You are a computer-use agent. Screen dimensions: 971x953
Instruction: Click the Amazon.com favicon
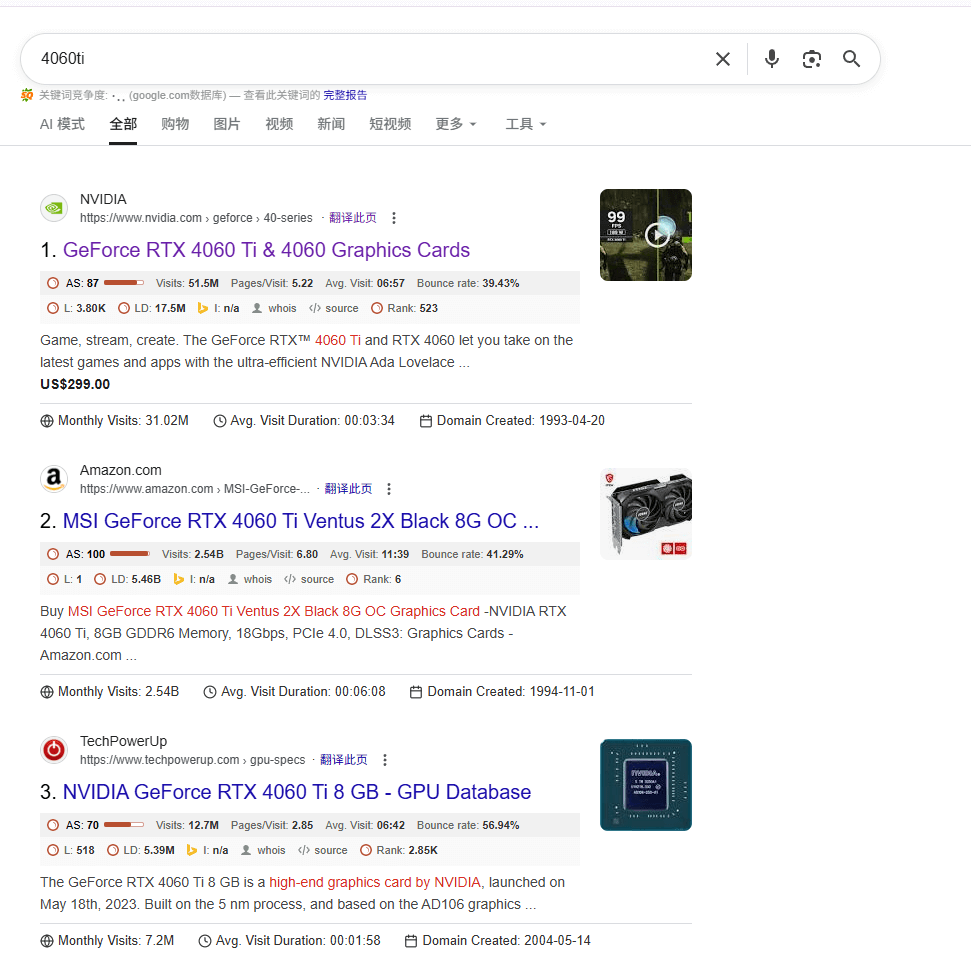pos(54,480)
